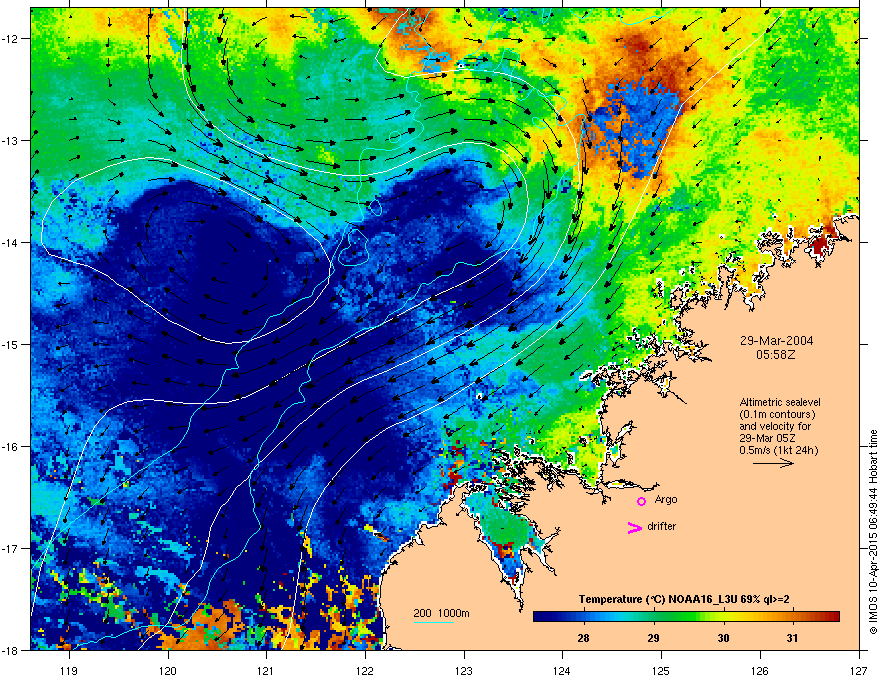This screenshot has height=680, width=880.
Task: Click the 29 value on the temperature scale
Action: point(653,638)
